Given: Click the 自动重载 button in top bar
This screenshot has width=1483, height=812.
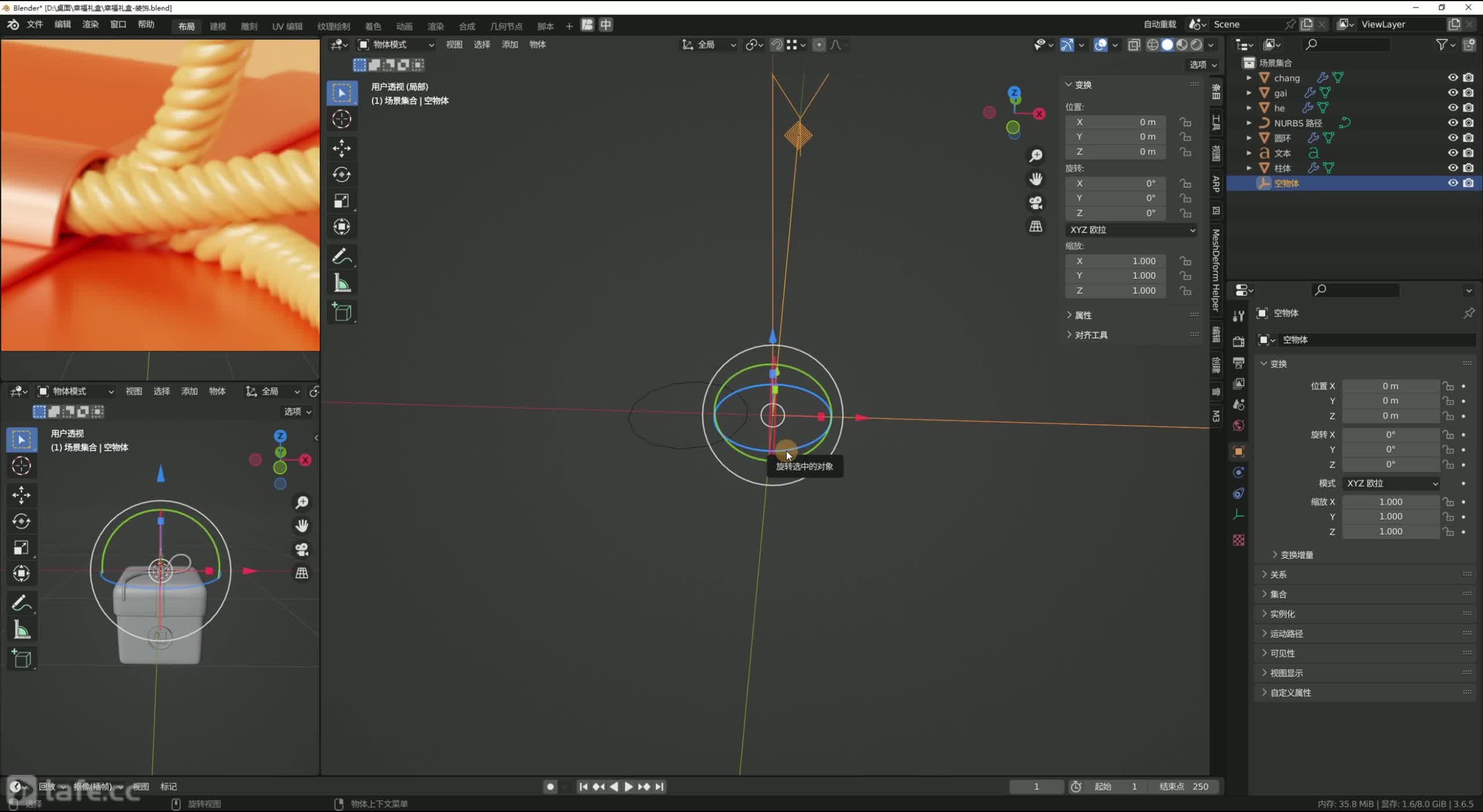Looking at the screenshot, I should point(1160,24).
